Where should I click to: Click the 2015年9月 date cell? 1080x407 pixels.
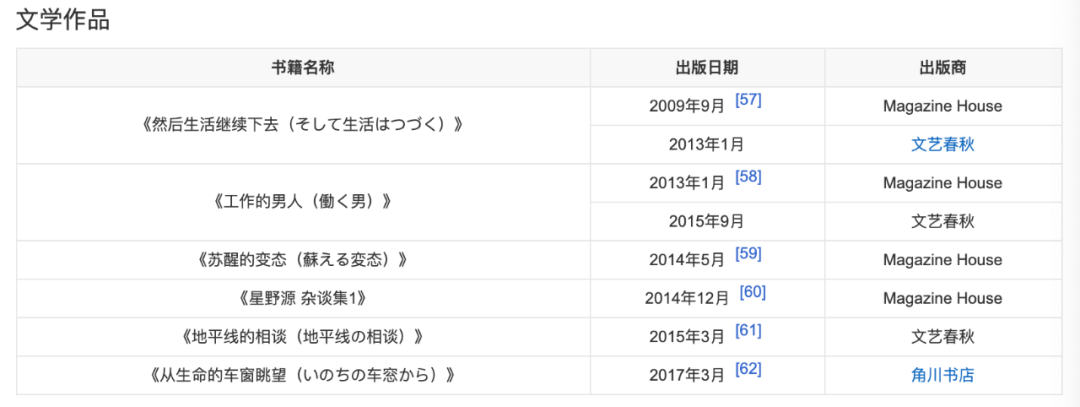click(707, 222)
